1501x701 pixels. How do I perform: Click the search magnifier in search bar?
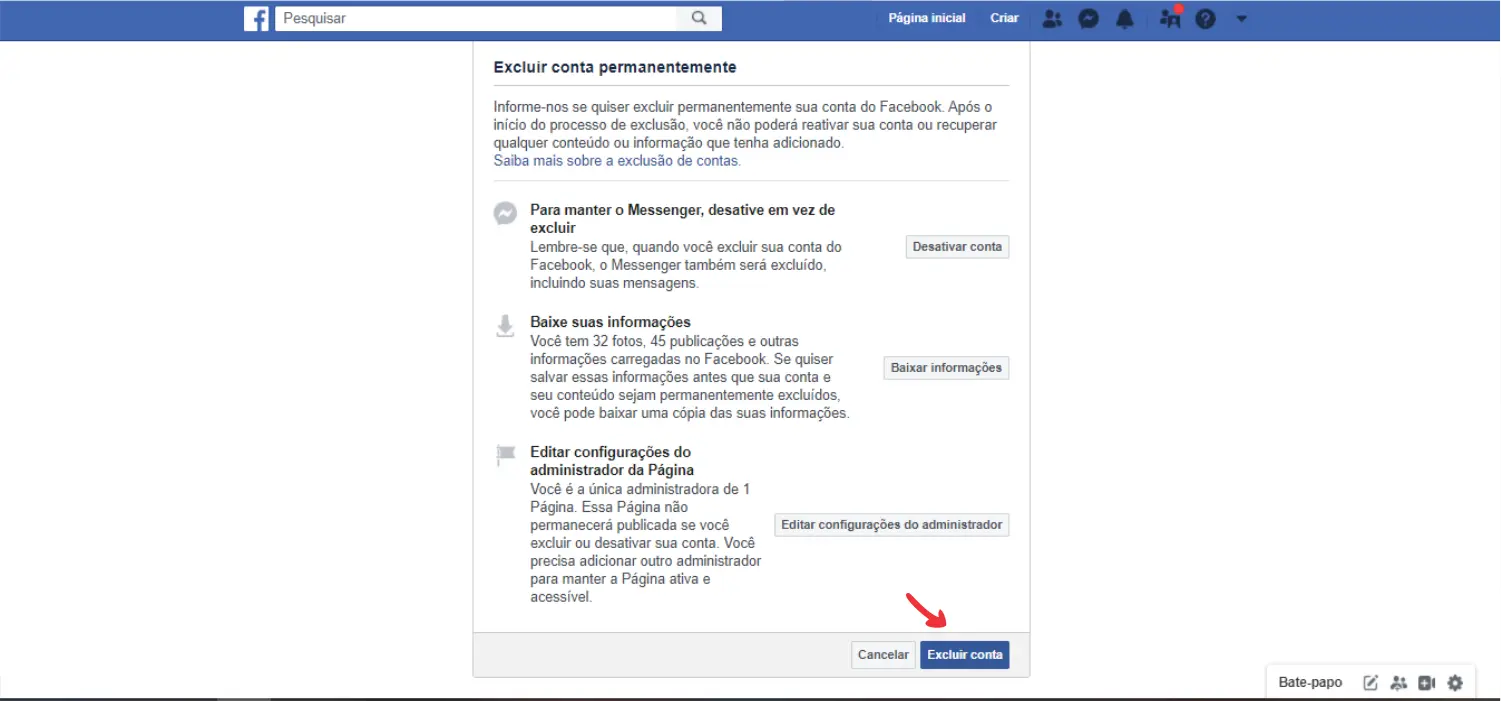tap(699, 18)
